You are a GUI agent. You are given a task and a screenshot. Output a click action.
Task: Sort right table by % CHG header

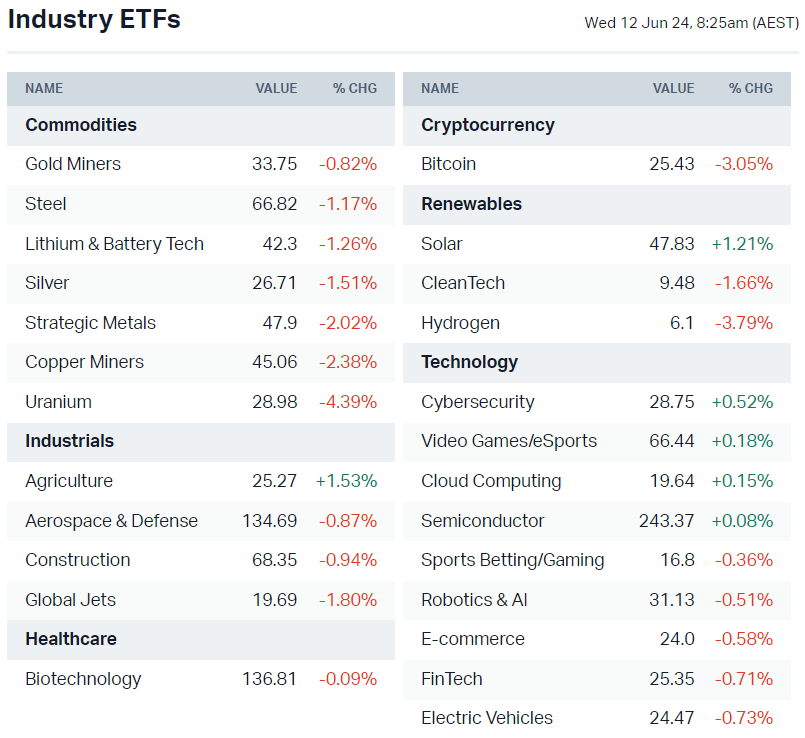pos(750,88)
